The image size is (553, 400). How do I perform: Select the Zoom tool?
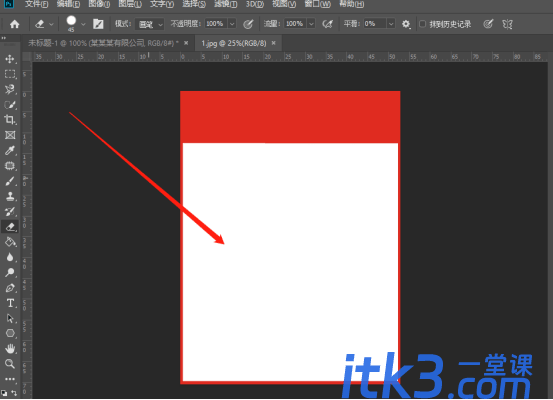[10, 364]
